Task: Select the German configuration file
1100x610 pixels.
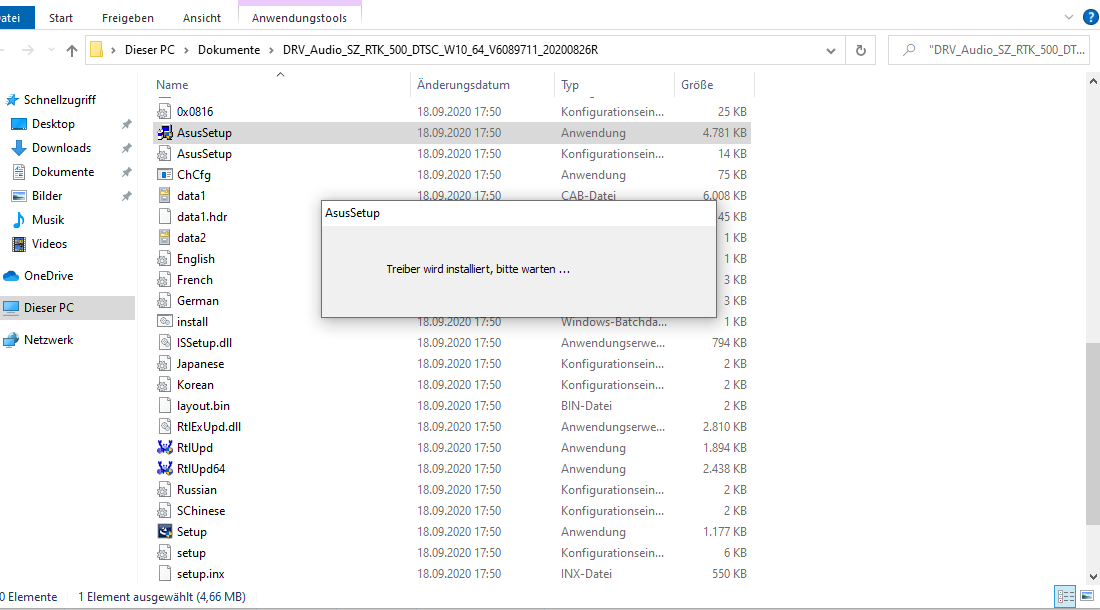Action: pyautogui.click(x=197, y=301)
